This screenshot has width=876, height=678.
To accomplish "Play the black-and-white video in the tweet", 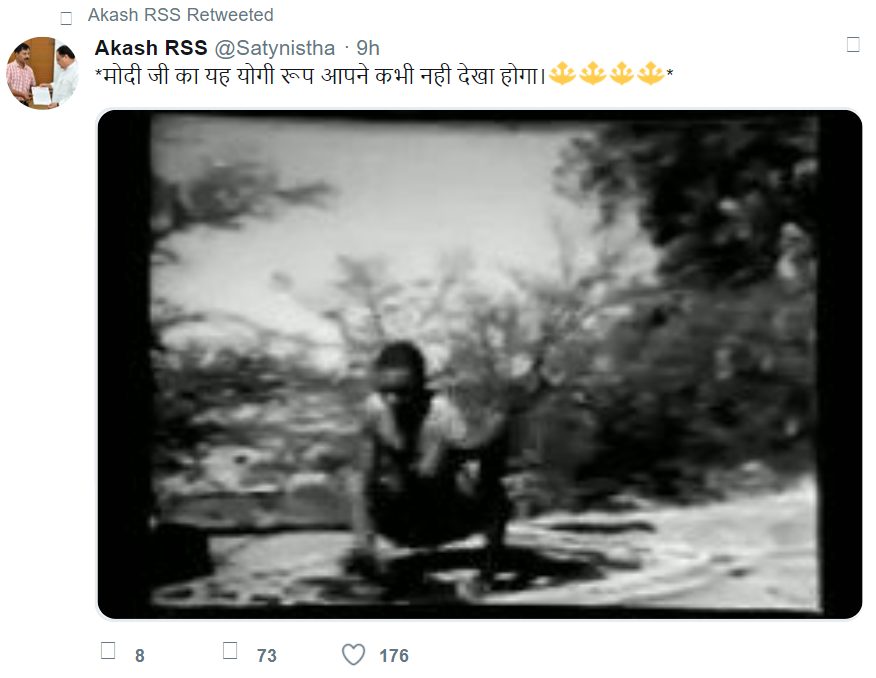I will pyautogui.click(x=480, y=364).
